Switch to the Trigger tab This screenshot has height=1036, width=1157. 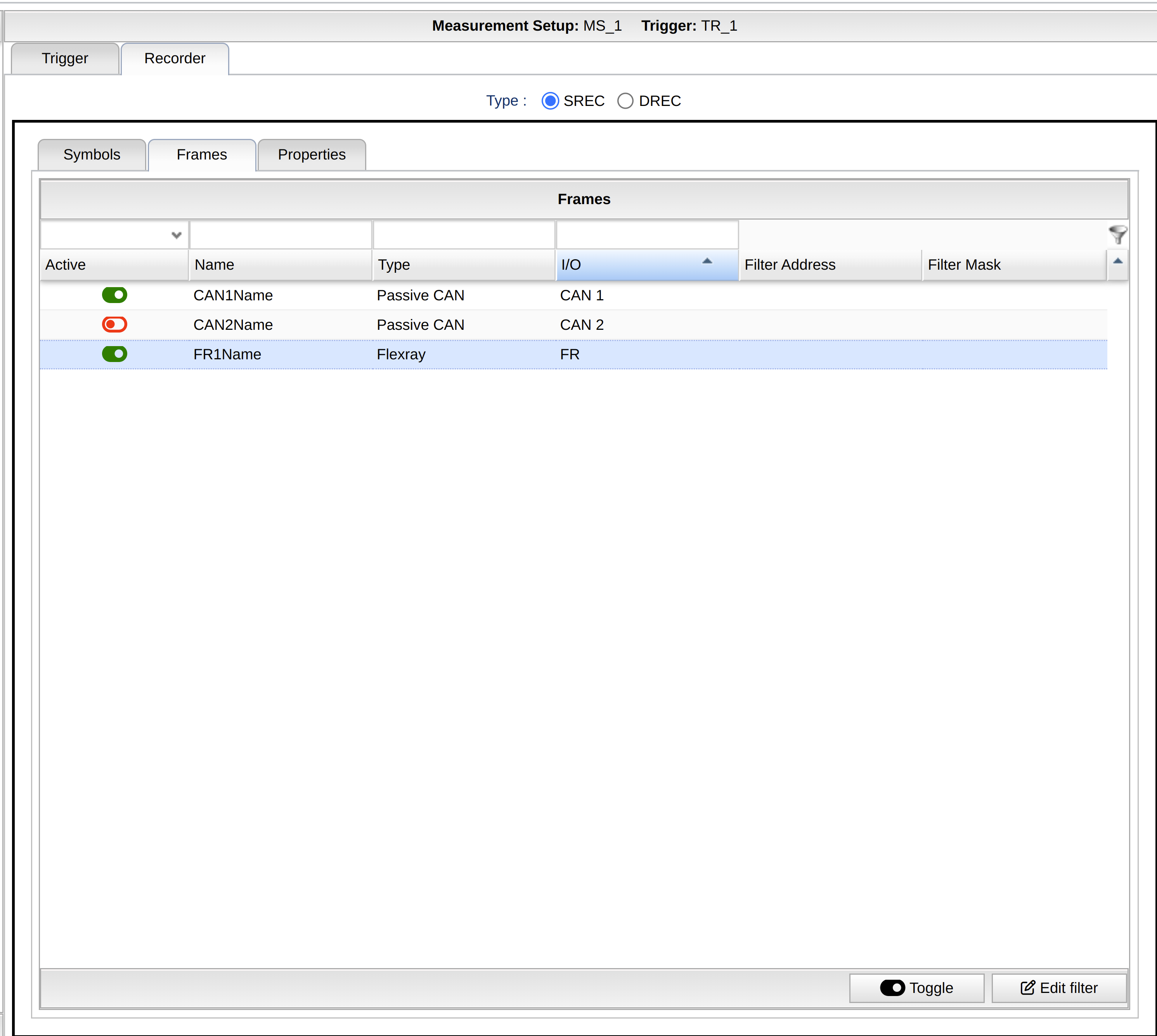point(65,59)
